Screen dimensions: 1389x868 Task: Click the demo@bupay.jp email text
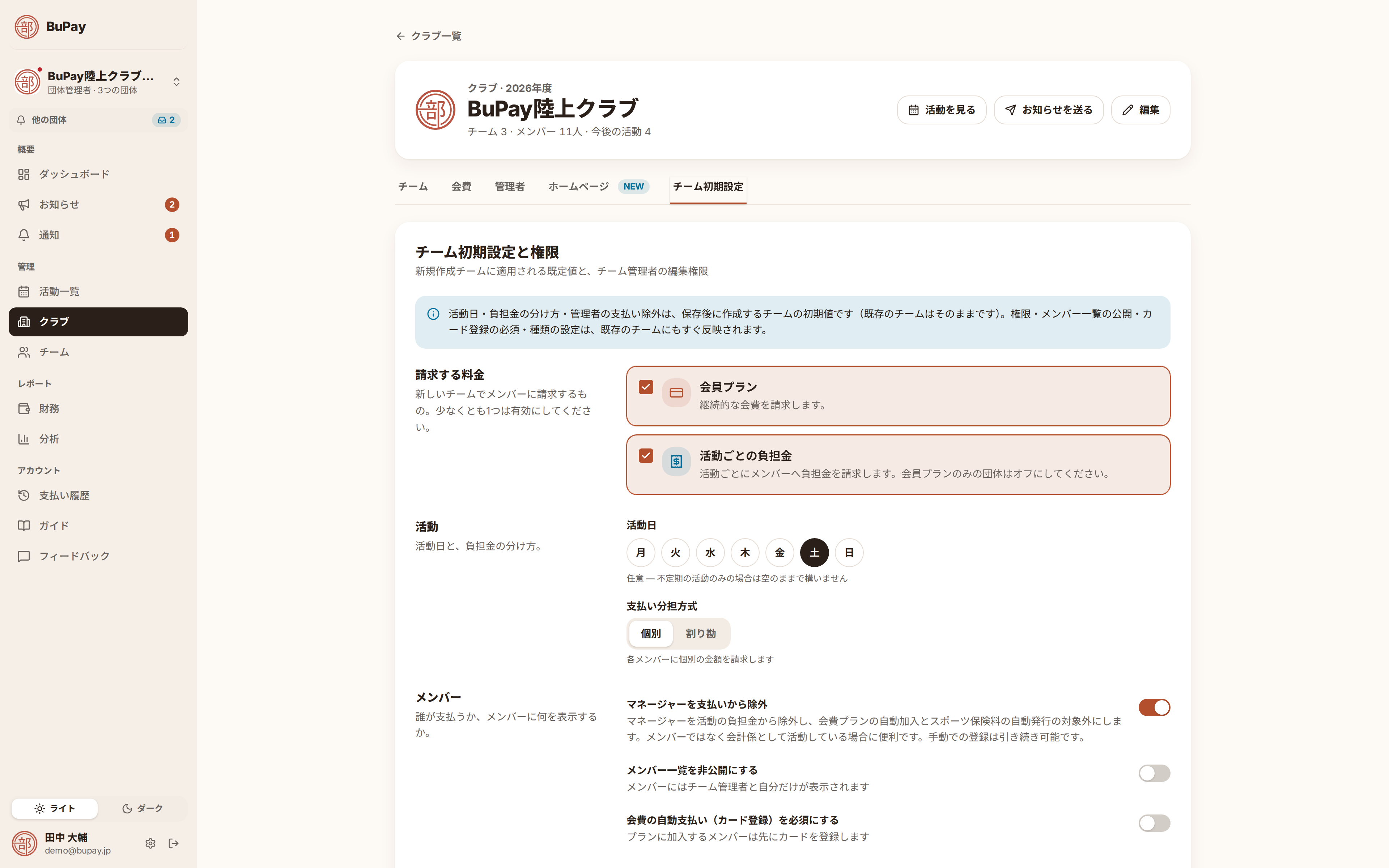(77, 851)
